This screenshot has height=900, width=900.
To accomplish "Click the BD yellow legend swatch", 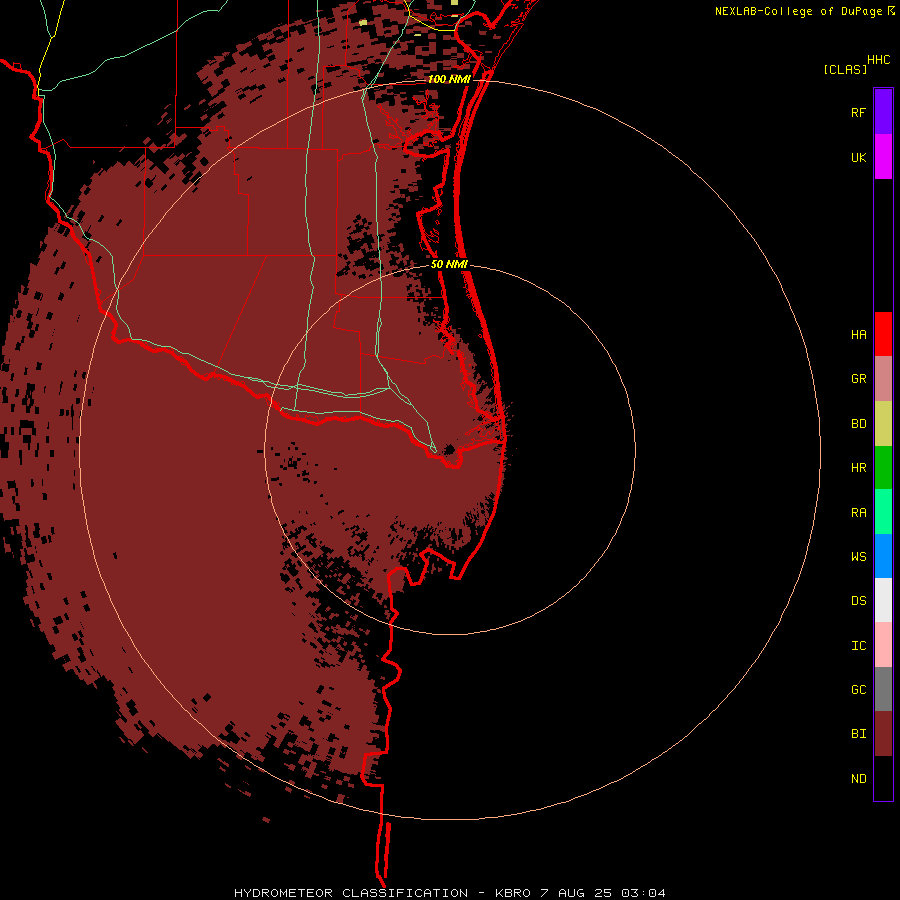I will (883, 423).
